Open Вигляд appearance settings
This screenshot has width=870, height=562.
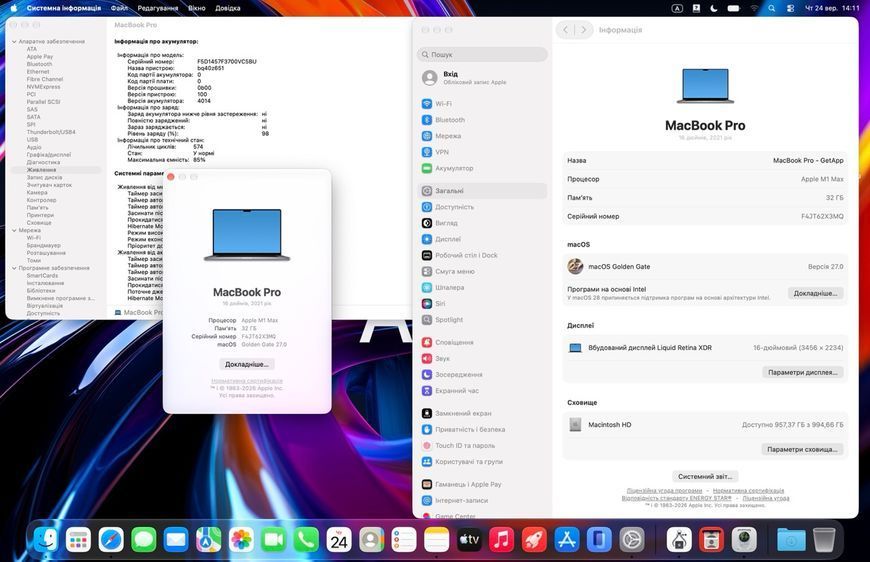pyautogui.click(x=482, y=223)
